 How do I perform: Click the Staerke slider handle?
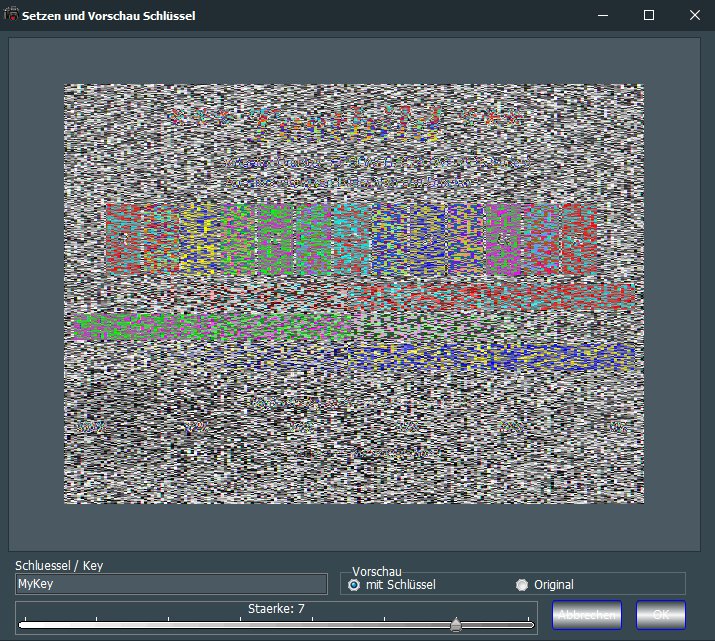[456, 624]
